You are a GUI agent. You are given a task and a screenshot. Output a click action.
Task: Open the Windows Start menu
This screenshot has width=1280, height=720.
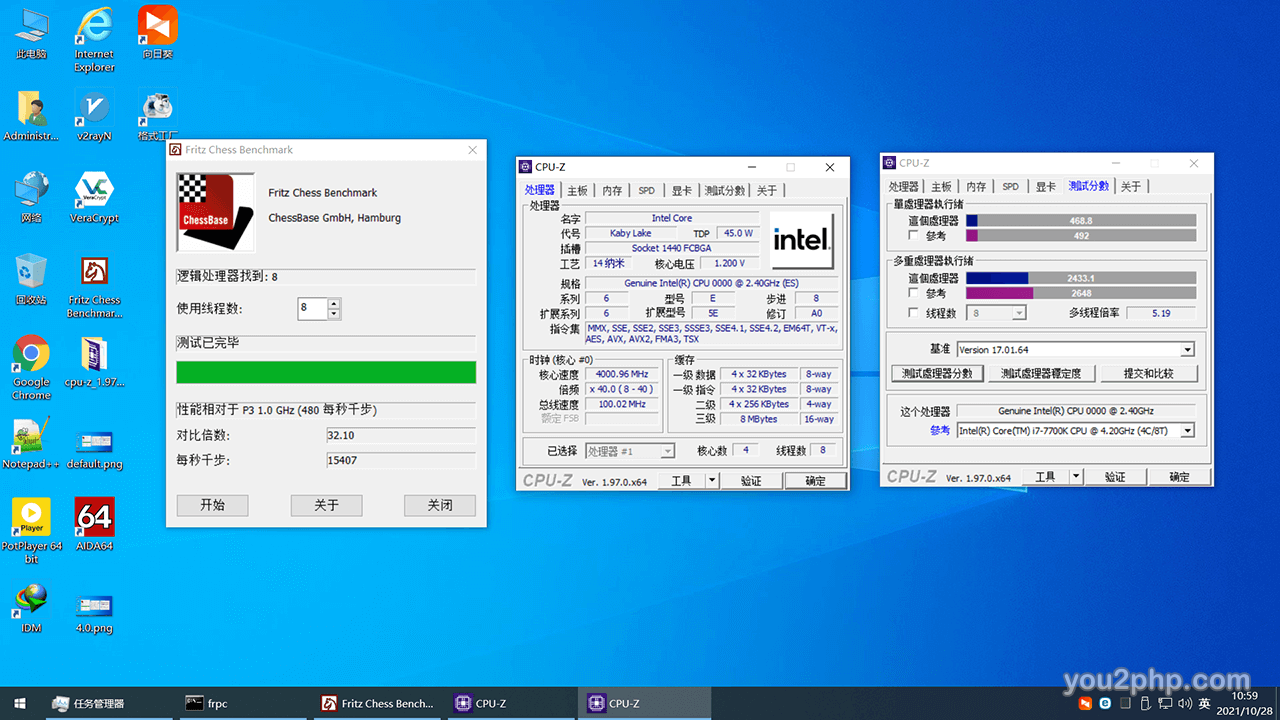pos(20,703)
